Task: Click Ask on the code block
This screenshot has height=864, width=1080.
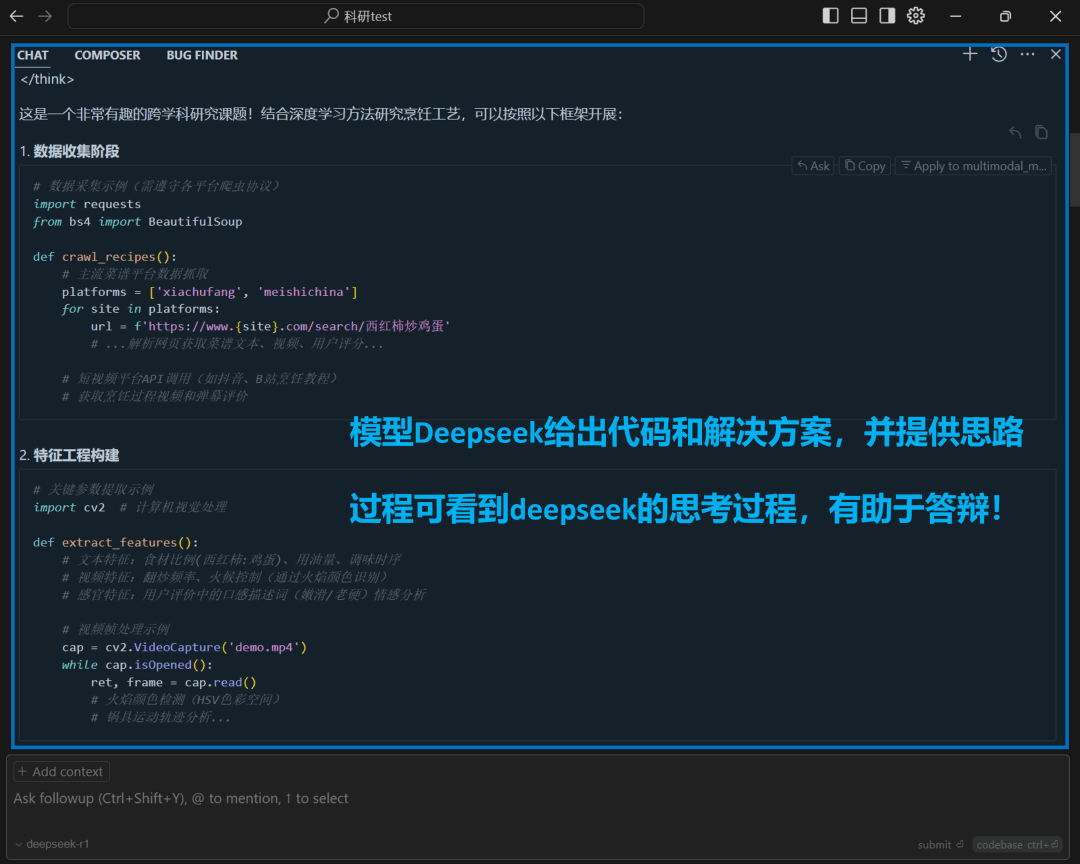Action: pyautogui.click(x=813, y=166)
